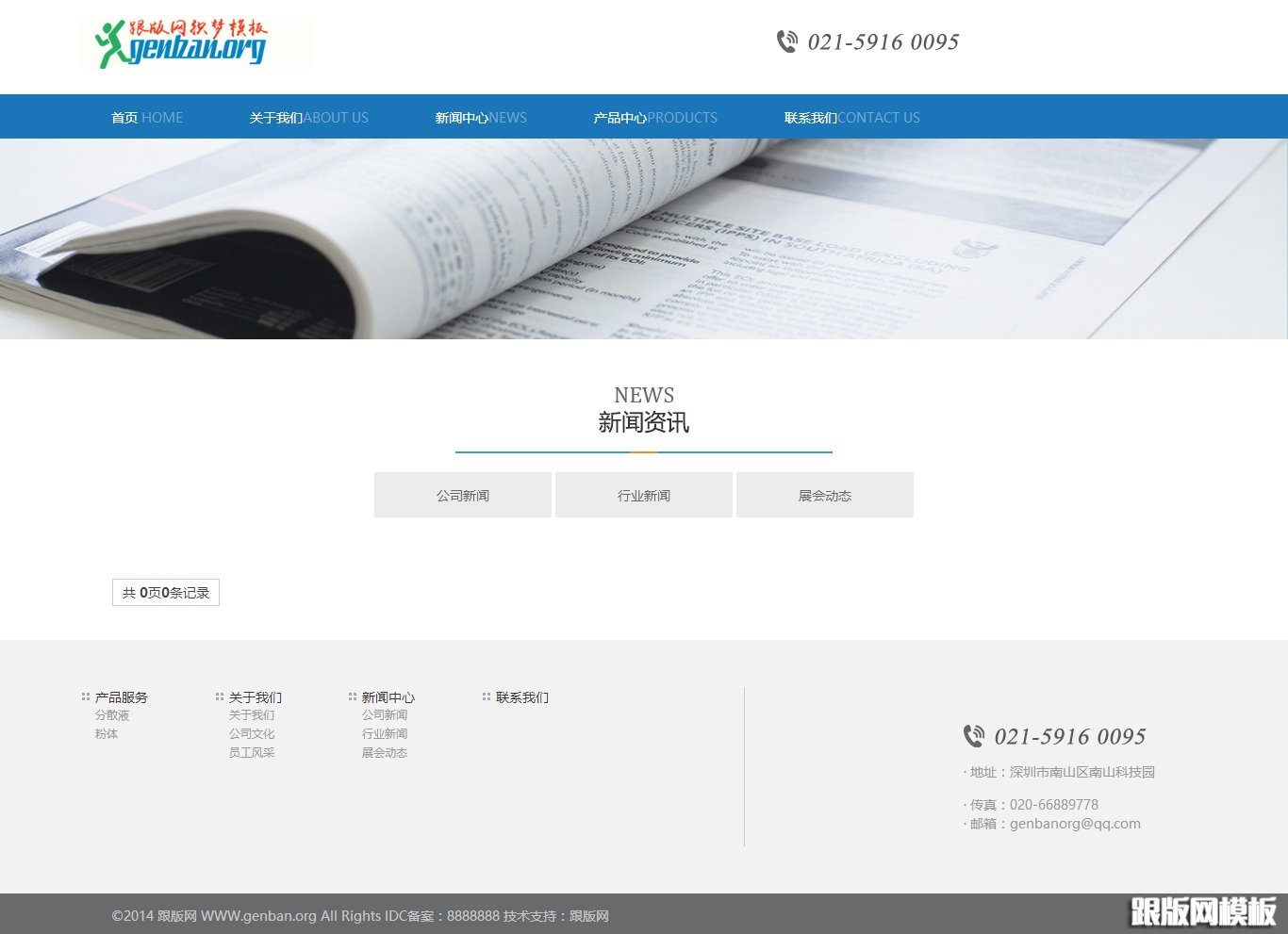Select the 展会动态 category button
This screenshot has width=1288, height=934.
coord(825,495)
